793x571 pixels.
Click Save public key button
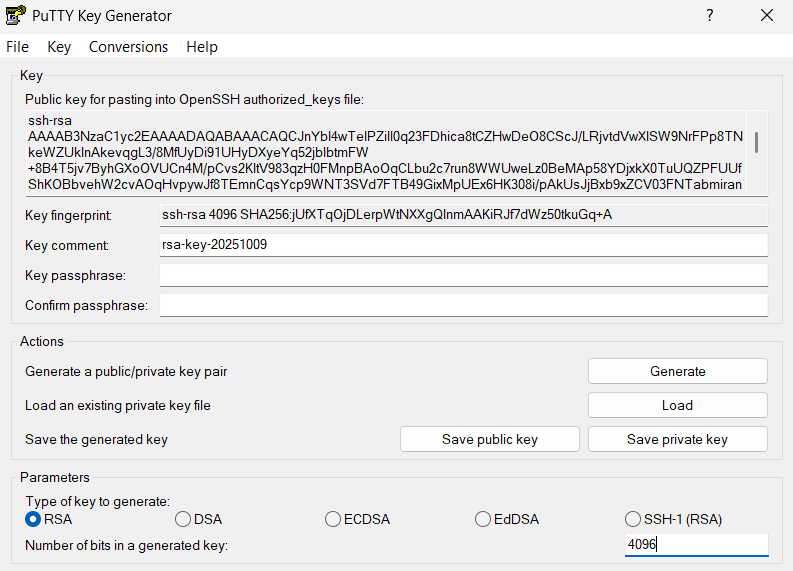click(x=490, y=439)
